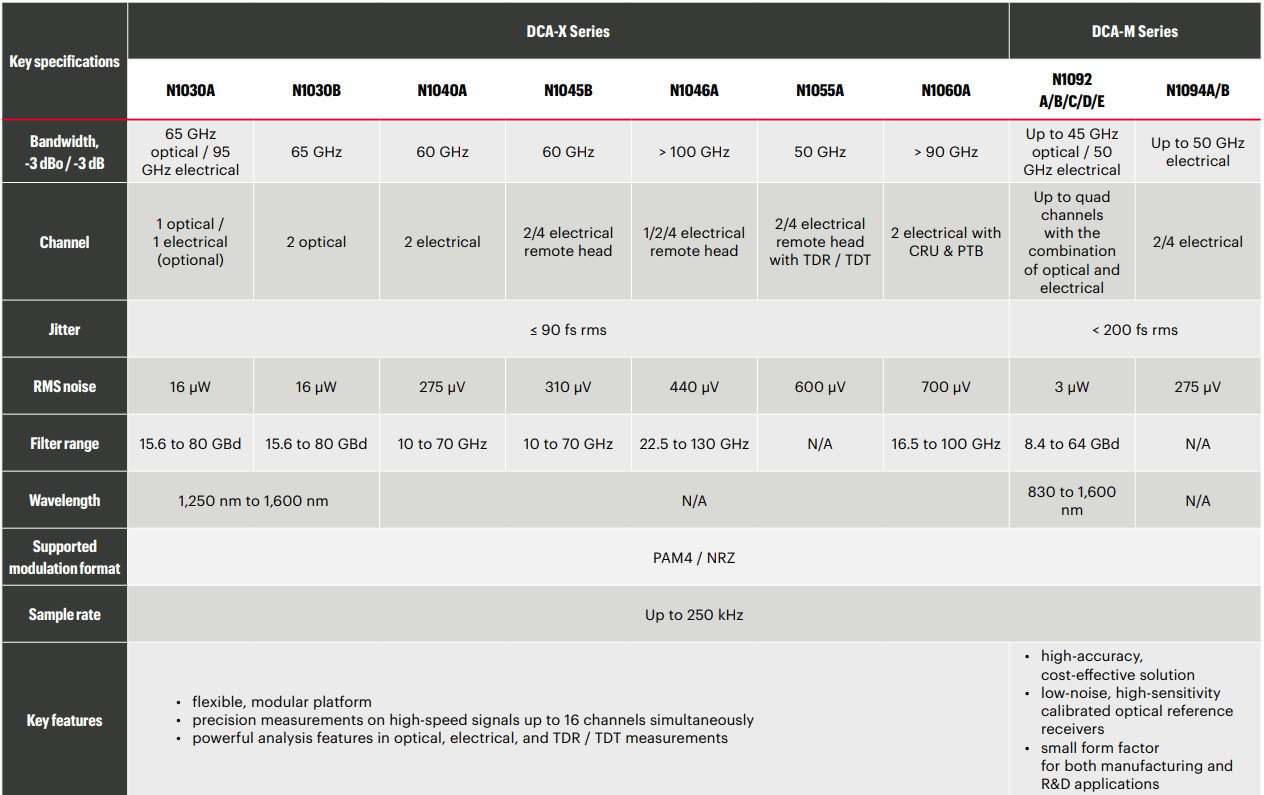Screen dimensions: 1264x795
Task: Select the "≤ 90 fs rms" jitter value
Action: 568,329
